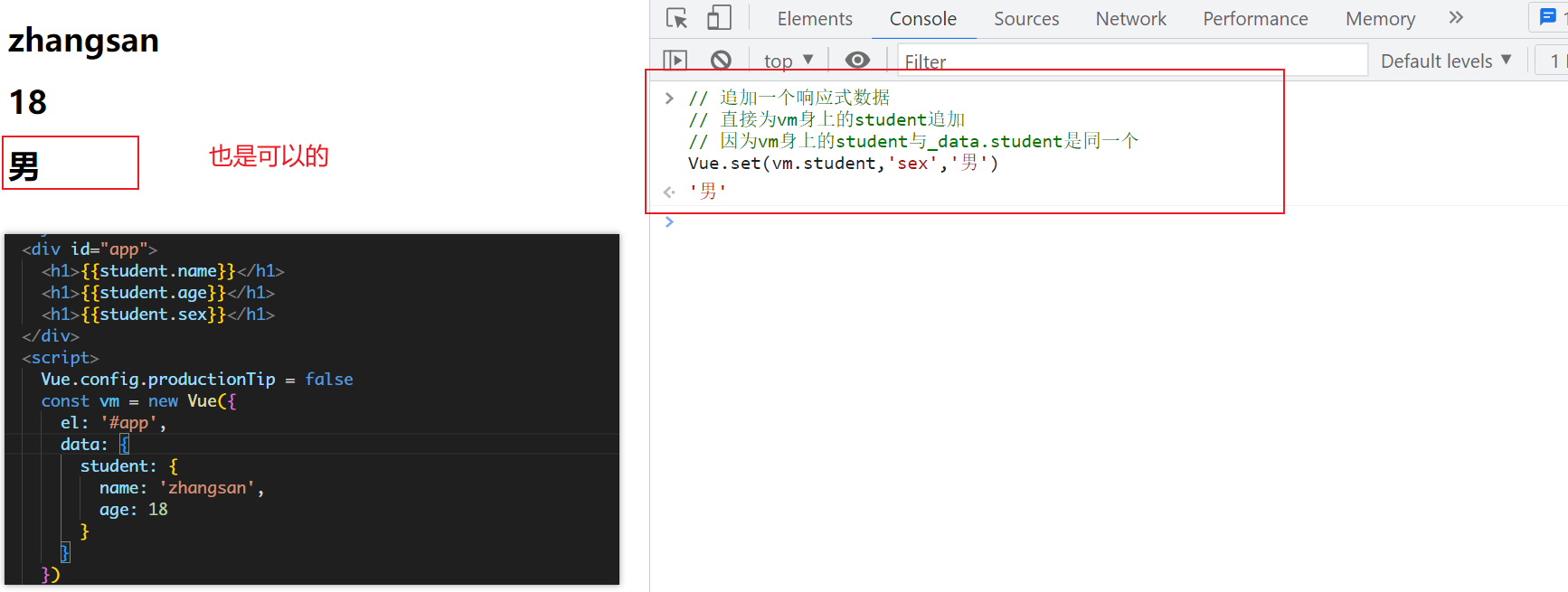This screenshot has height=592, width=1568.
Task: Click the blue console prompt arrow
Action: point(669,222)
